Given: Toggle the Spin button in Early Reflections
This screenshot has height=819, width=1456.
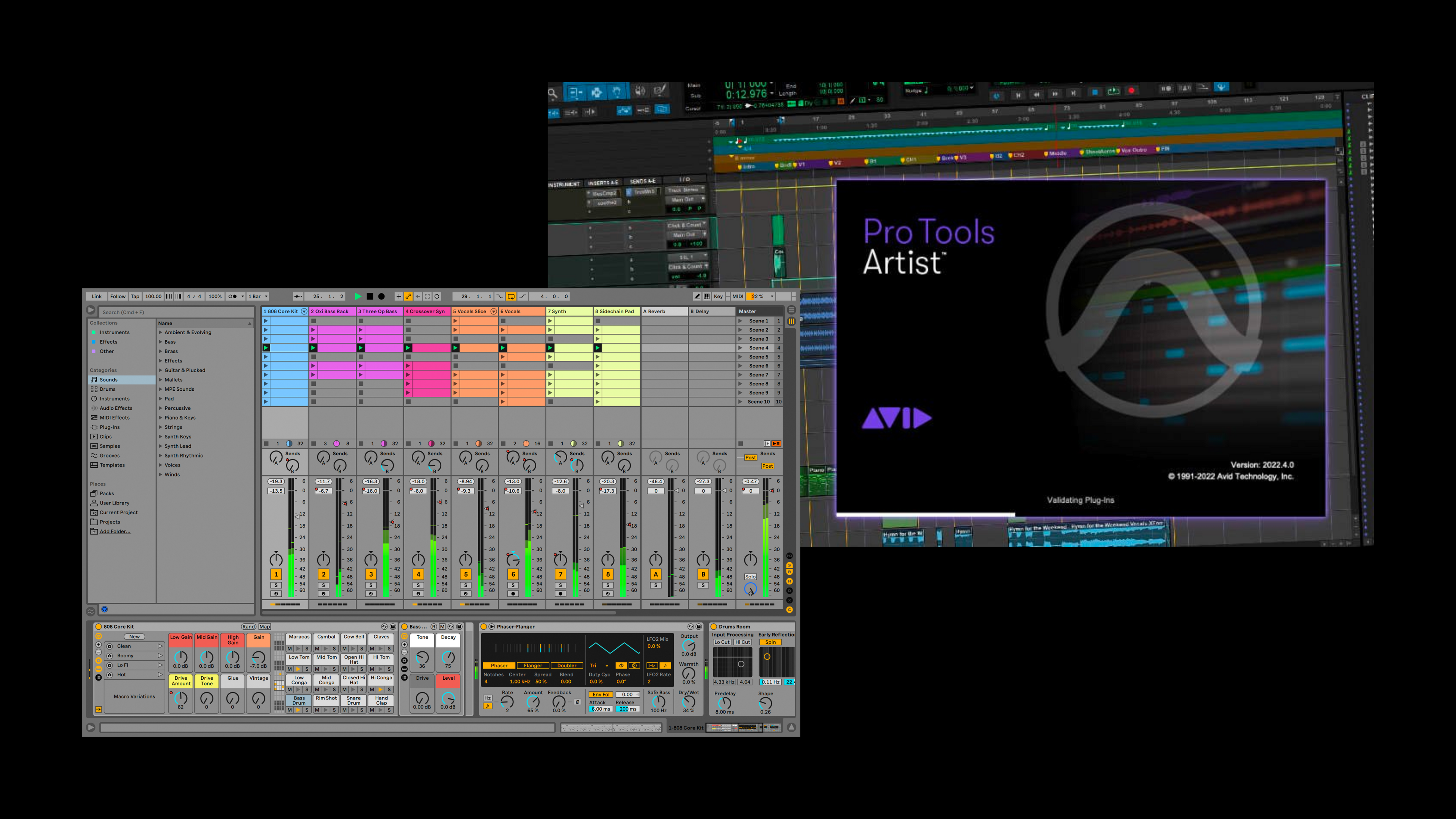Looking at the screenshot, I should click(770, 642).
